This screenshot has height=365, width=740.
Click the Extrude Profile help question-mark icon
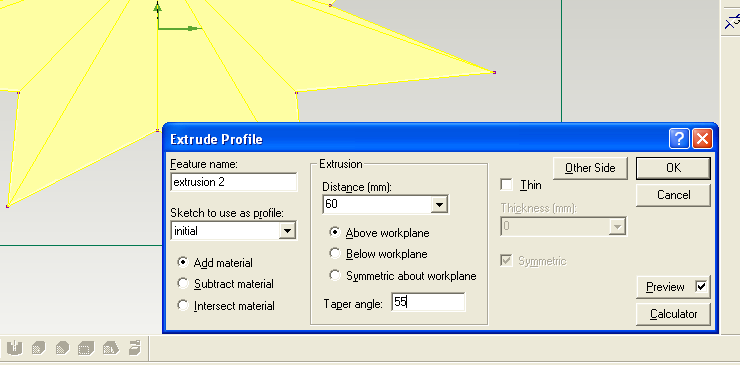point(679,139)
